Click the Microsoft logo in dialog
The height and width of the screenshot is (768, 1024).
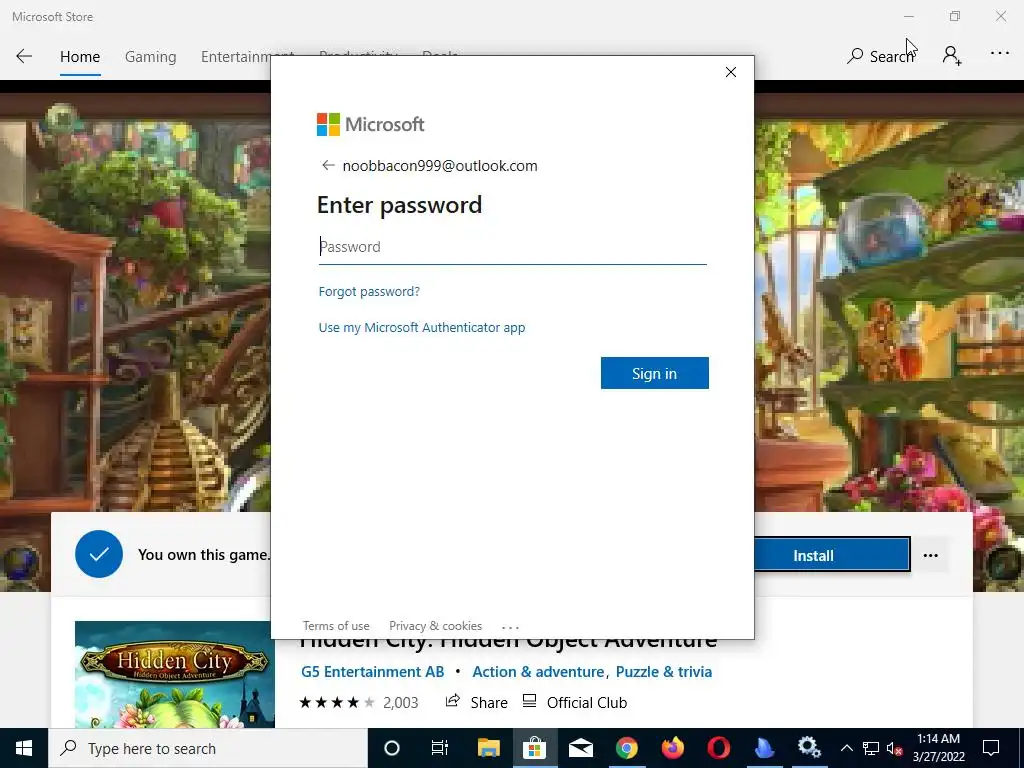tap(370, 124)
